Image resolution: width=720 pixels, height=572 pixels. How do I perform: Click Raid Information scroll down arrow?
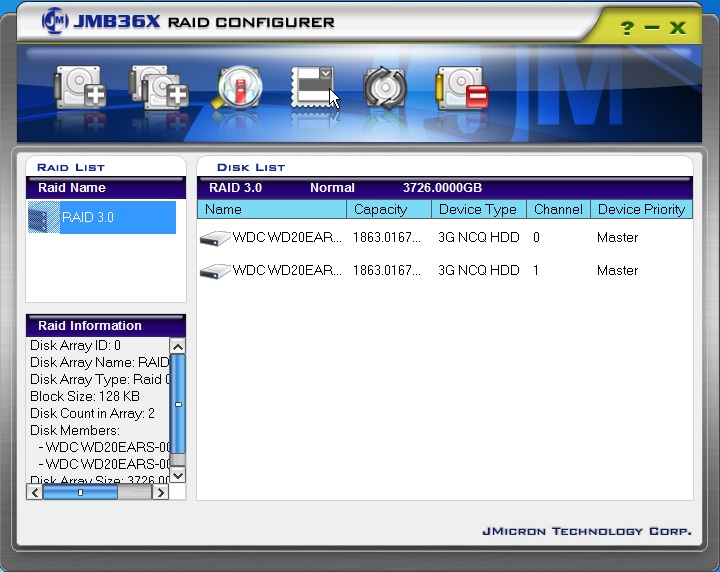click(x=178, y=475)
